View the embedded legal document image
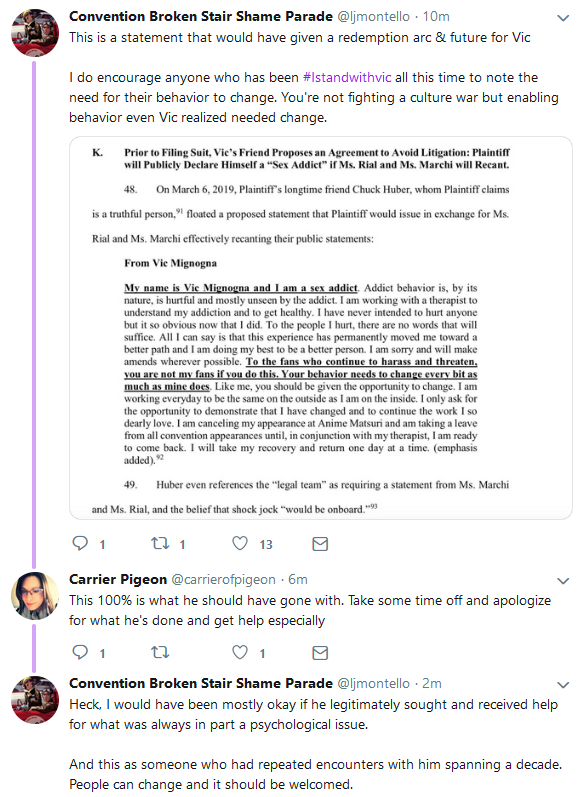This screenshot has width=584, height=797. (x=321, y=328)
